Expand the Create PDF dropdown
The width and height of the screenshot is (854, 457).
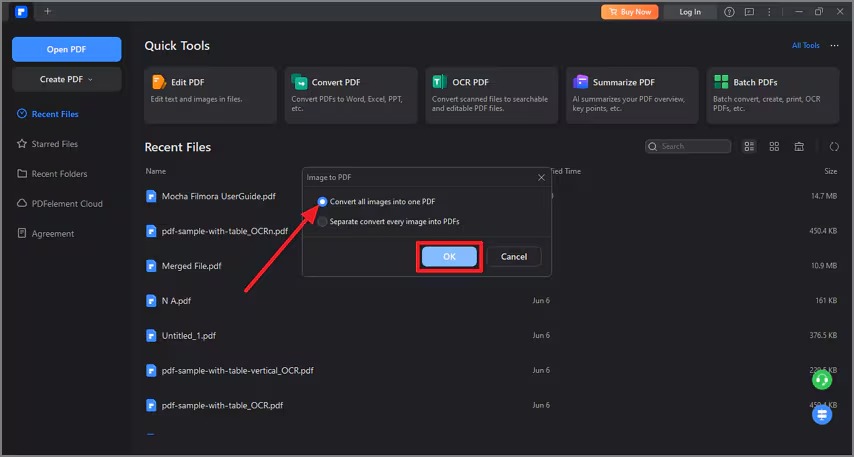click(x=66, y=80)
